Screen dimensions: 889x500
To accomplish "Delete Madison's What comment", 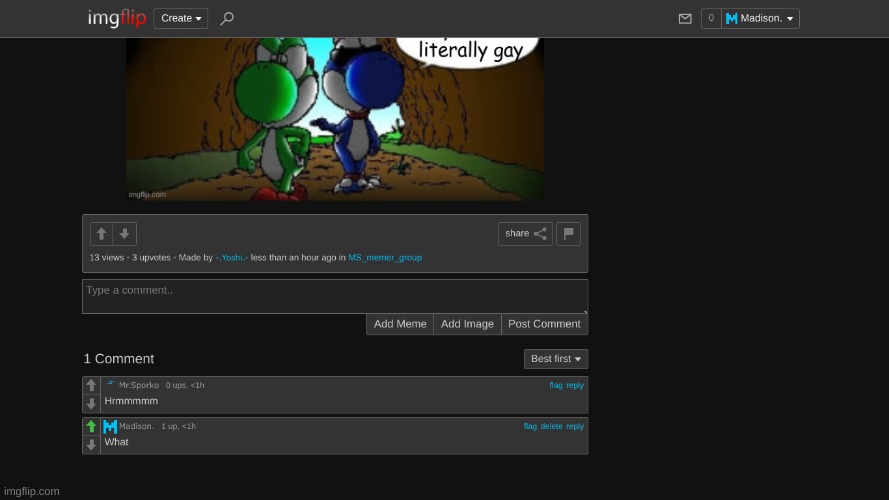I will (551, 426).
